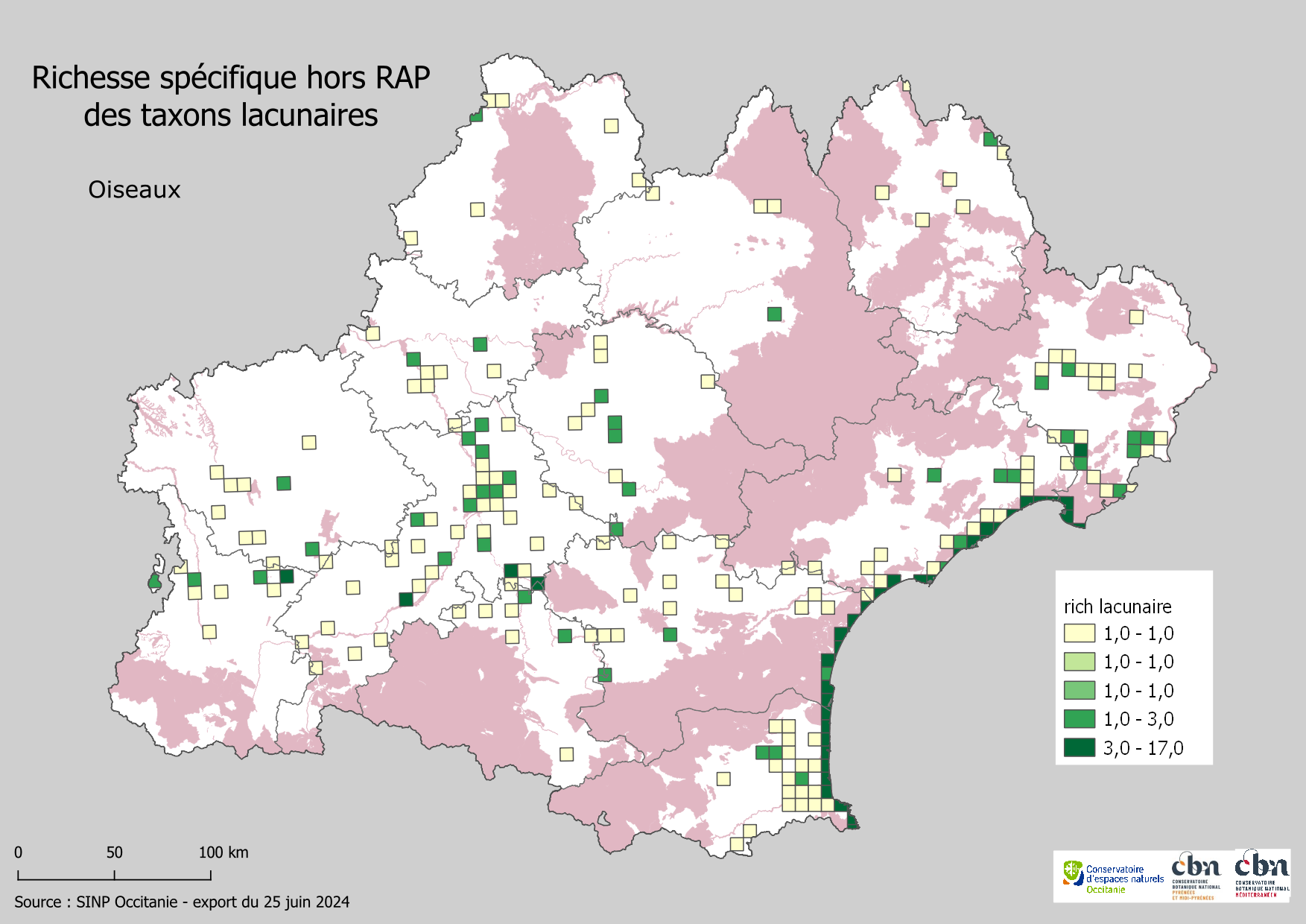This screenshot has height=924, width=1306.
Task: Select the pale yellow legend swatch
Action: pos(1079,633)
